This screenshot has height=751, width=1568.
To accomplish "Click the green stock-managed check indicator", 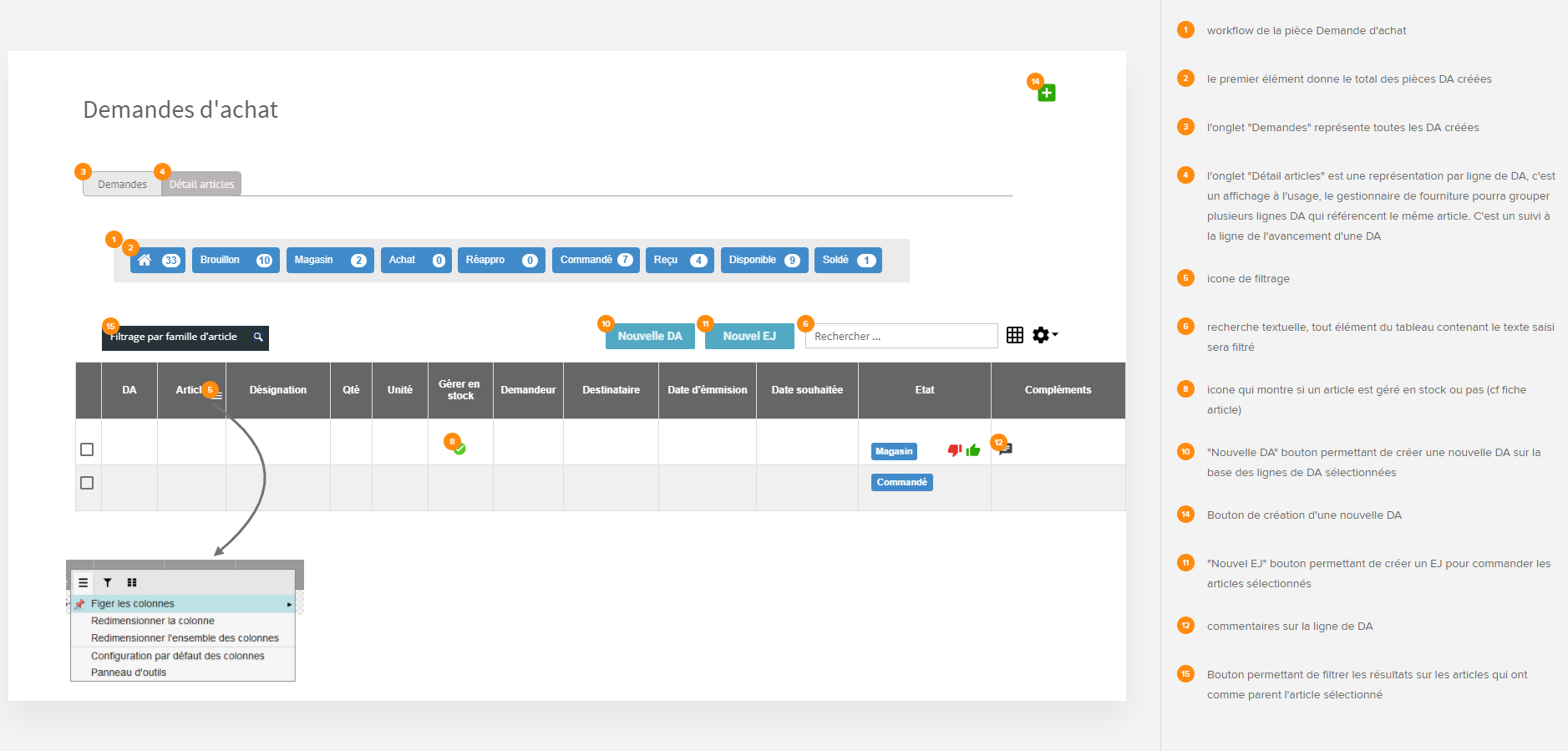I will tap(459, 449).
